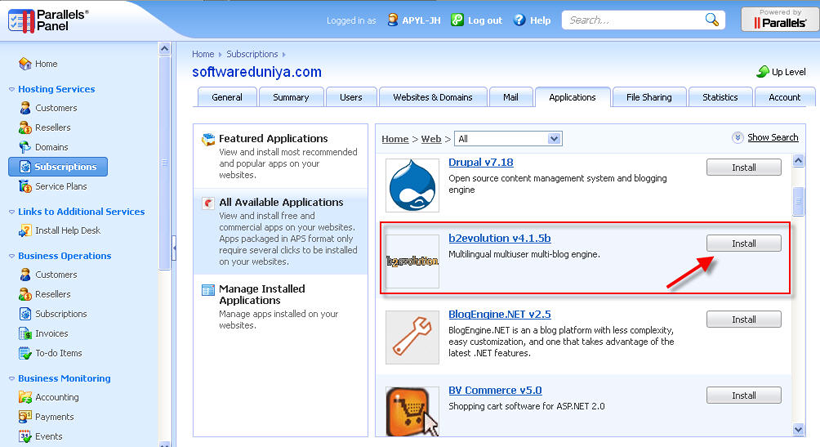Switch to the Mail tab
This screenshot has height=447, width=820.
(510, 97)
